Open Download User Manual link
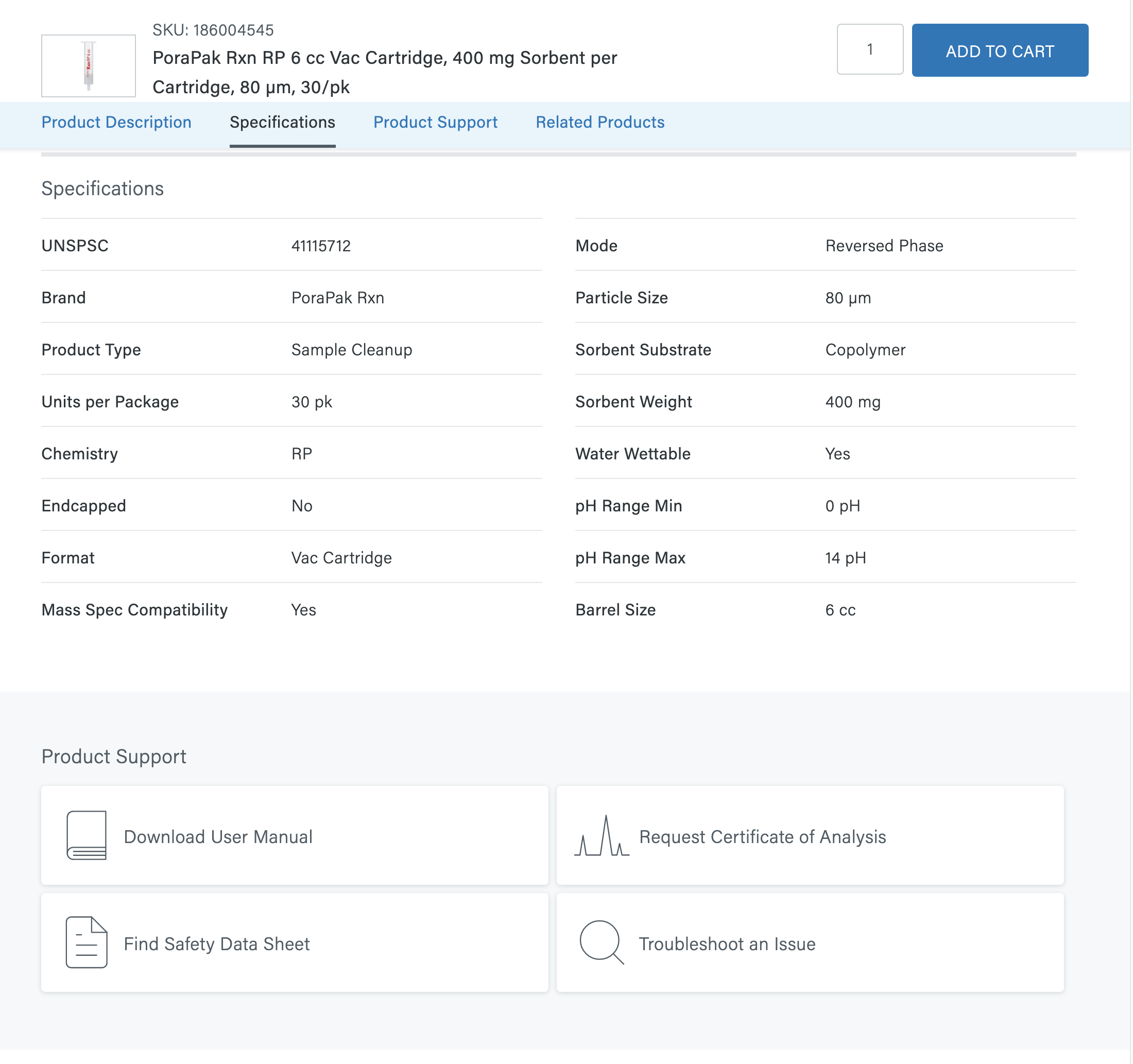The height and width of the screenshot is (1064, 1133). pyautogui.click(x=218, y=836)
